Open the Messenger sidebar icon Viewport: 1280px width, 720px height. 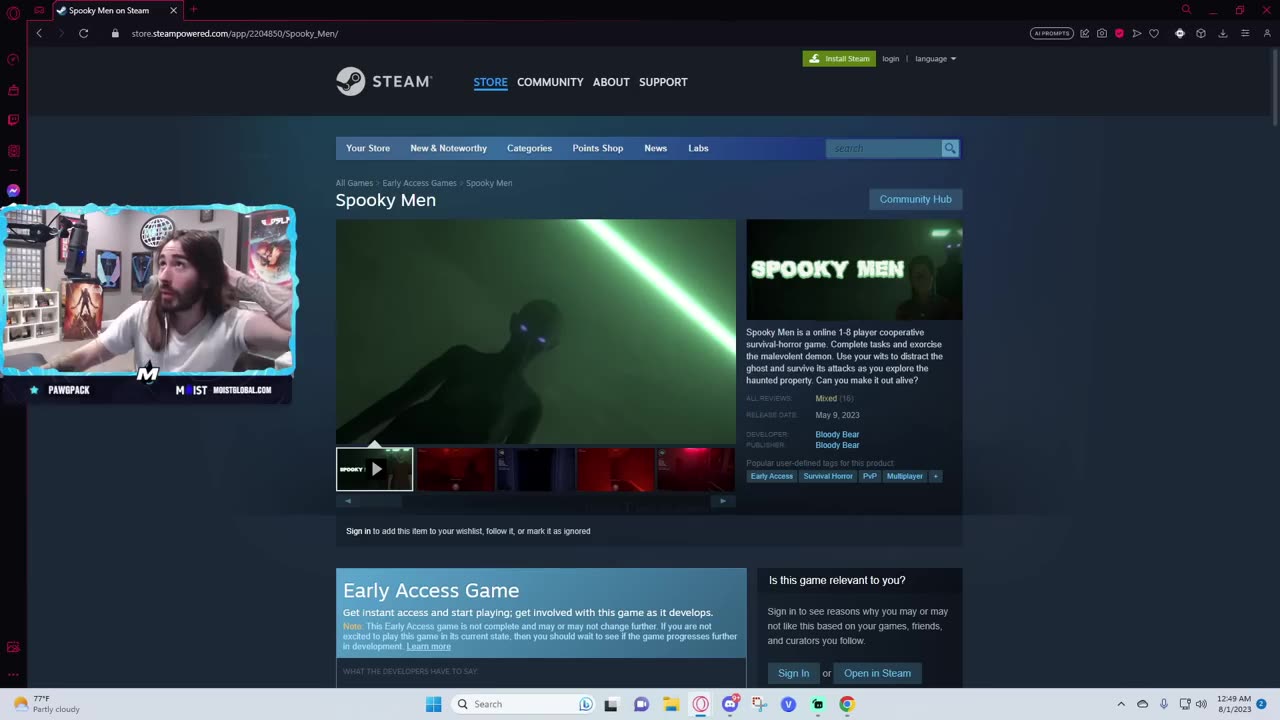[13, 190]
